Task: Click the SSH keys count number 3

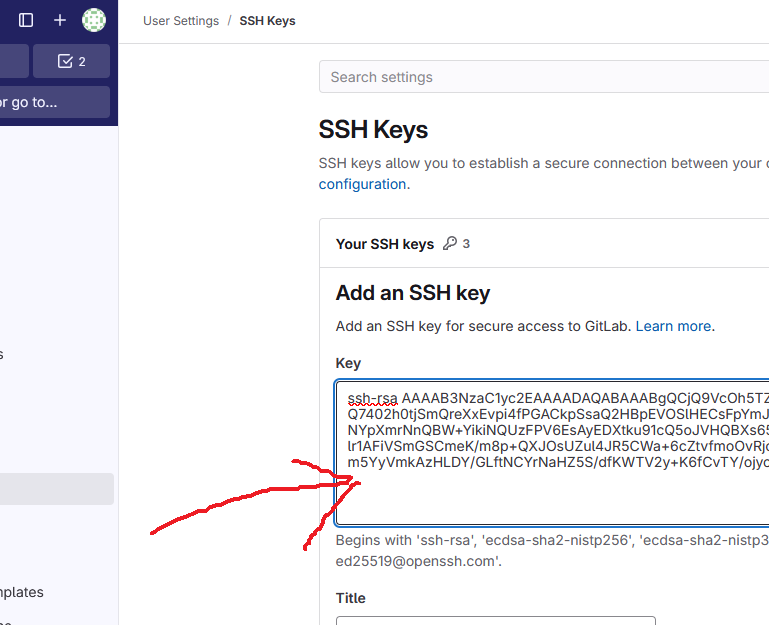Action: [466, 244]
